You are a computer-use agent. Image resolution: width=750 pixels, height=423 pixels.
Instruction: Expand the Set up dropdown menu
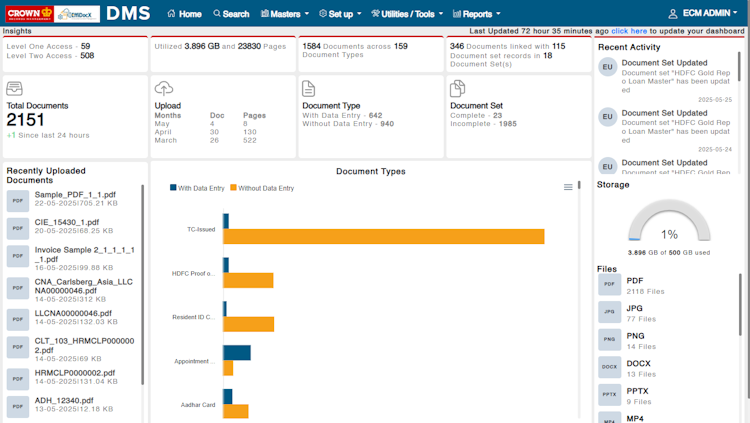click(x=340, y=14)
